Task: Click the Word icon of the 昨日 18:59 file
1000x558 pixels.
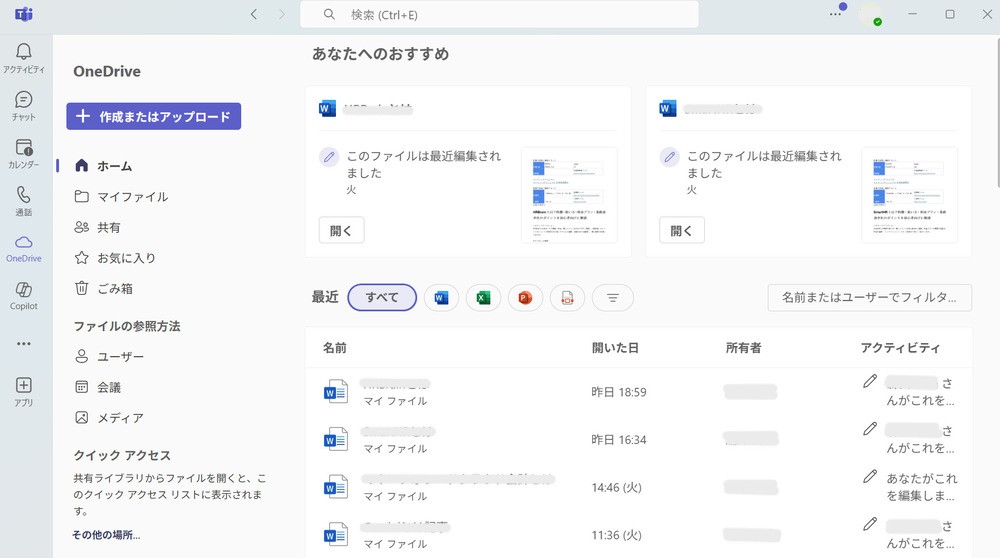Action: click(x=336, y=392)
